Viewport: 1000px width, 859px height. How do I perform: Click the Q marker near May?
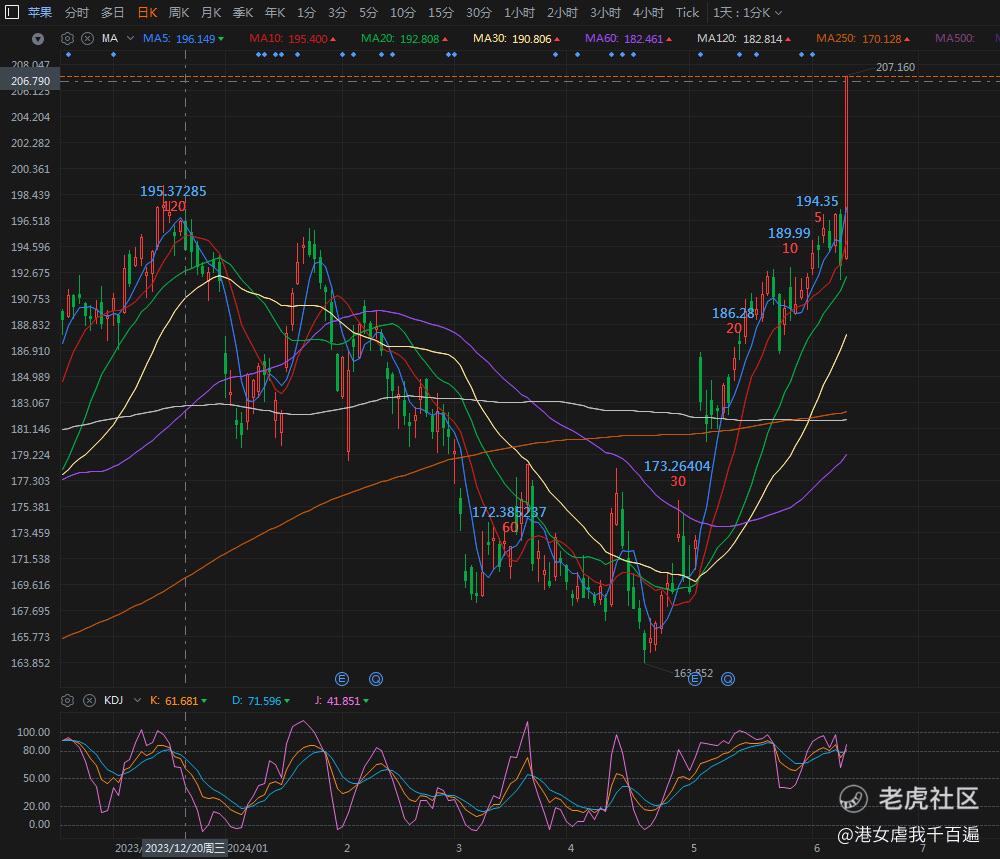(x=728, y=679)
